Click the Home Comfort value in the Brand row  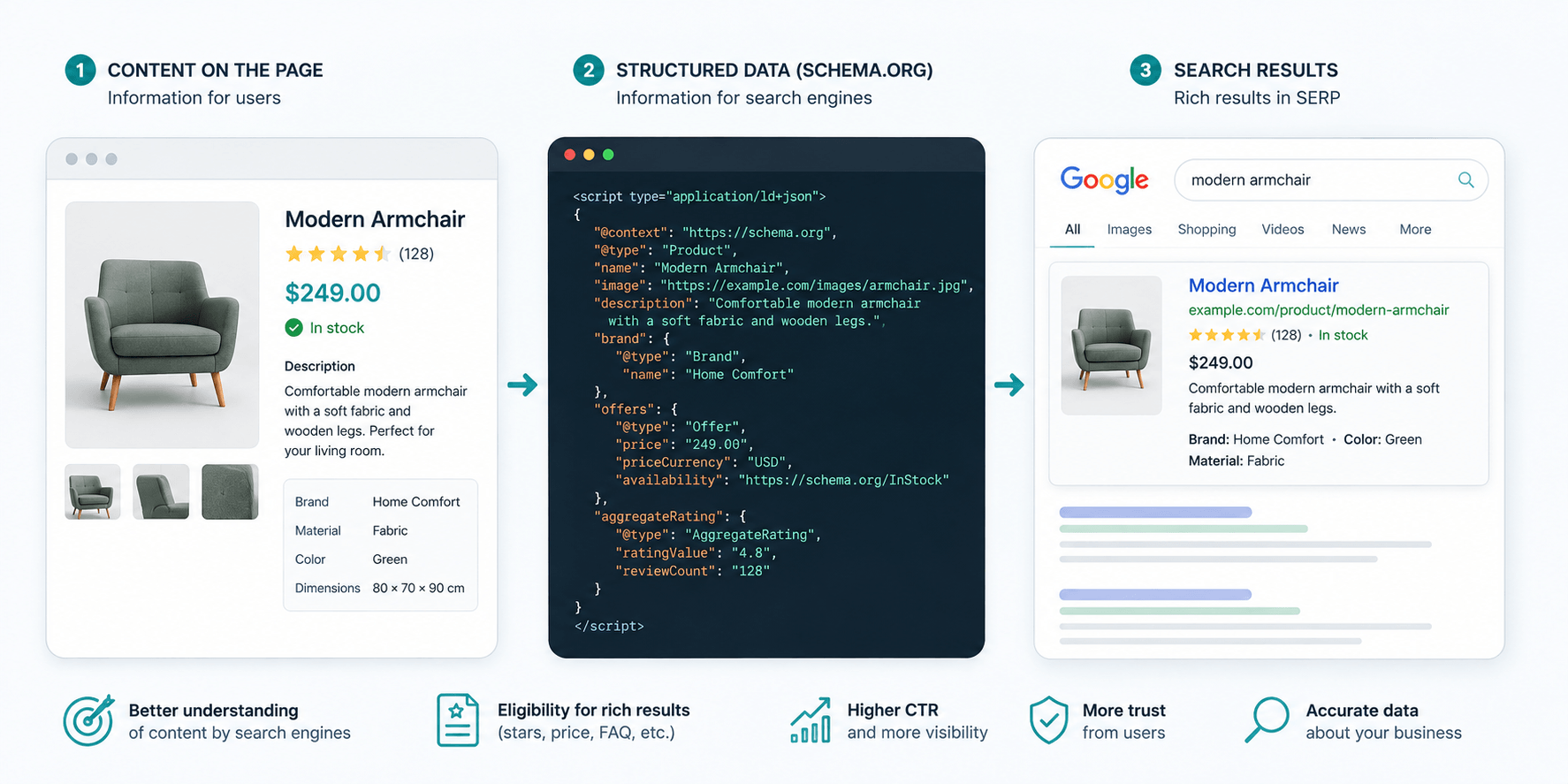point(416,502)
